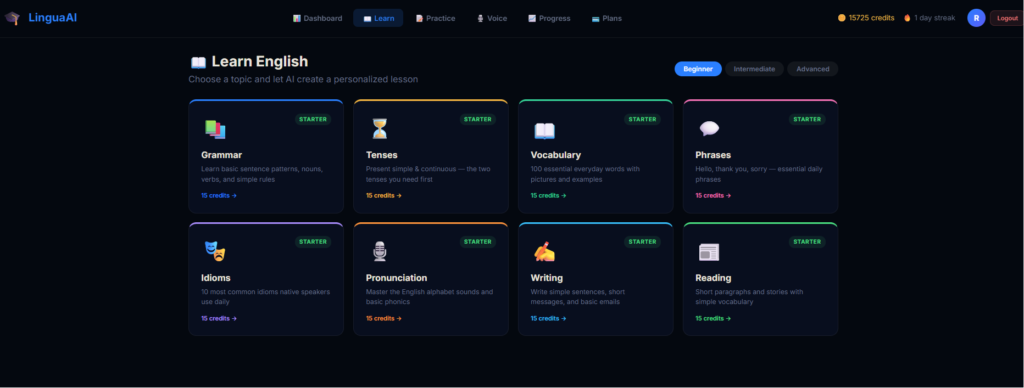Click the Reading newspaper icon
This screenshot has height=388, width=1024.
coord(709,251)
